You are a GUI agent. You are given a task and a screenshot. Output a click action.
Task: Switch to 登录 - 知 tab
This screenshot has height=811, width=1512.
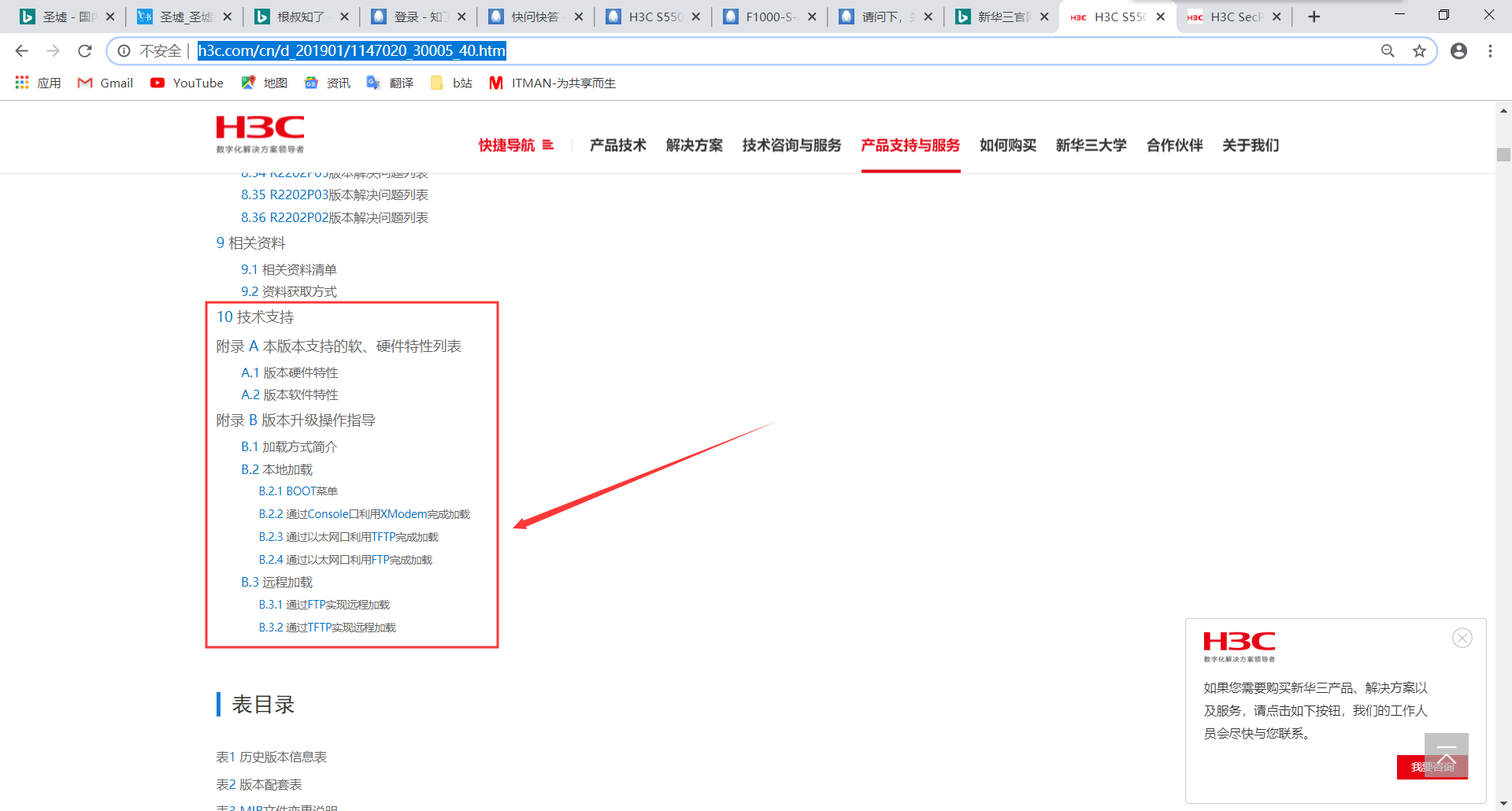(419, 17)
